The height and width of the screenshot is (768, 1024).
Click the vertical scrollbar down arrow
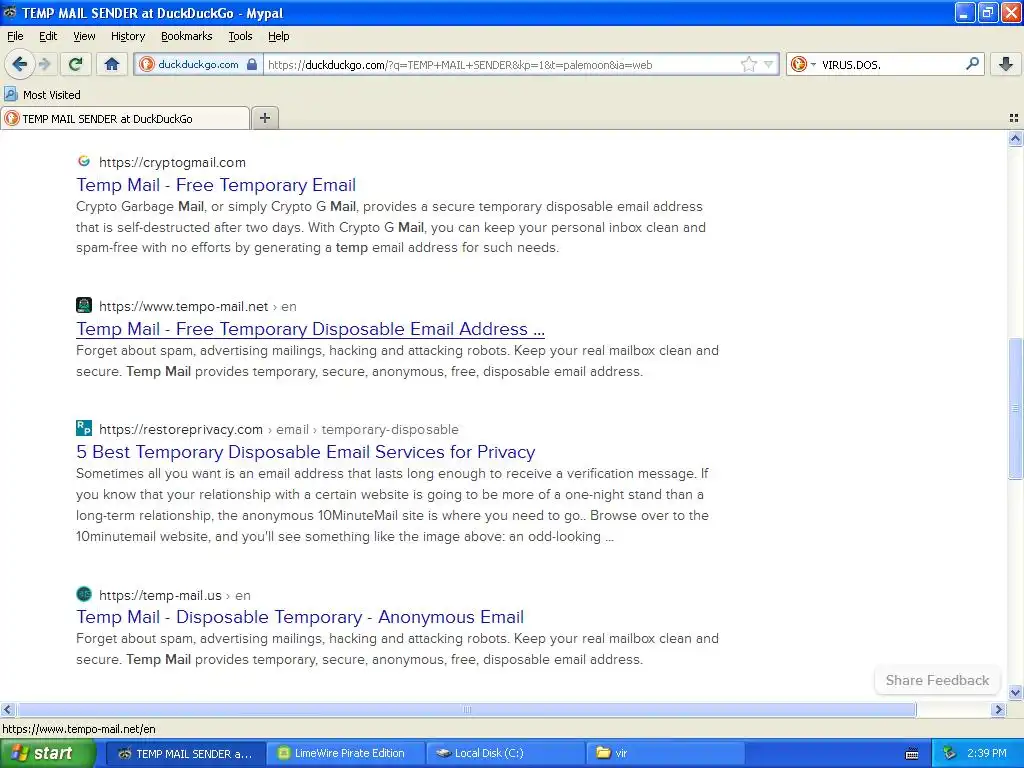pos(1015,693)
